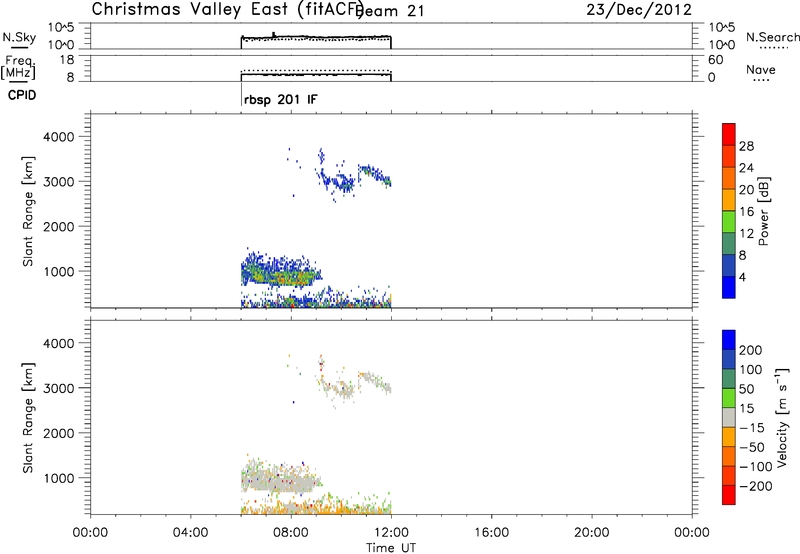This screenshot has height=554, width=800.
Task: Pick the light green Power segment between 12 and 16
Action: coord(729,222)
